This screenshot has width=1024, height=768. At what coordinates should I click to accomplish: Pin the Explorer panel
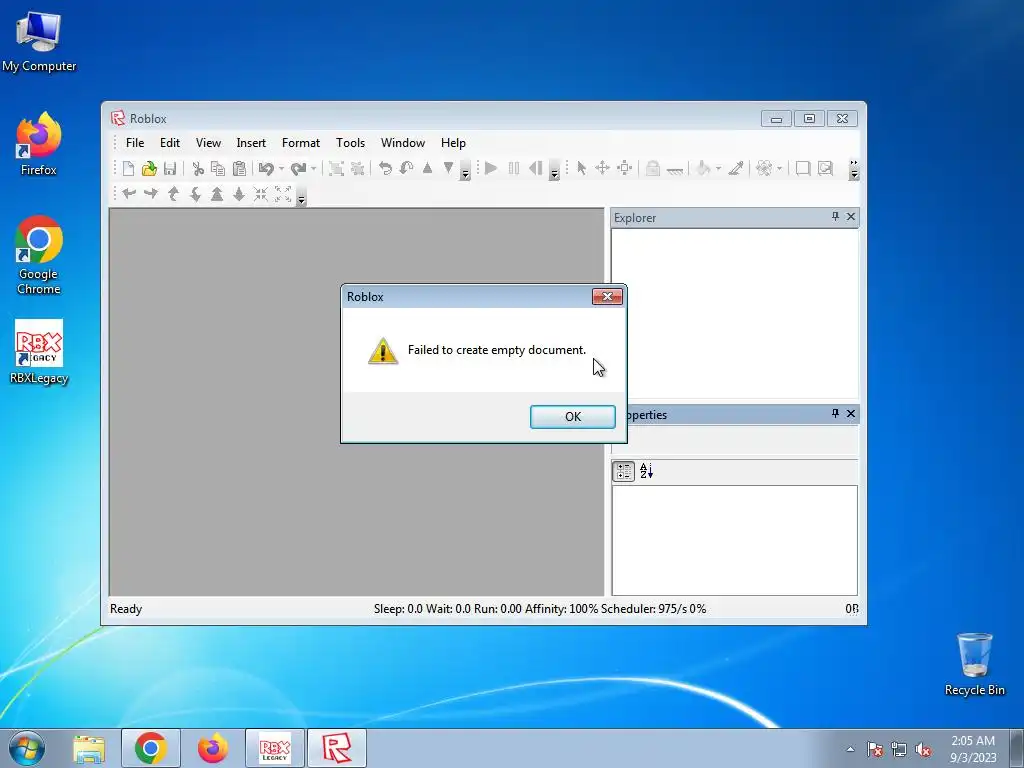click(x=835, y=216)
